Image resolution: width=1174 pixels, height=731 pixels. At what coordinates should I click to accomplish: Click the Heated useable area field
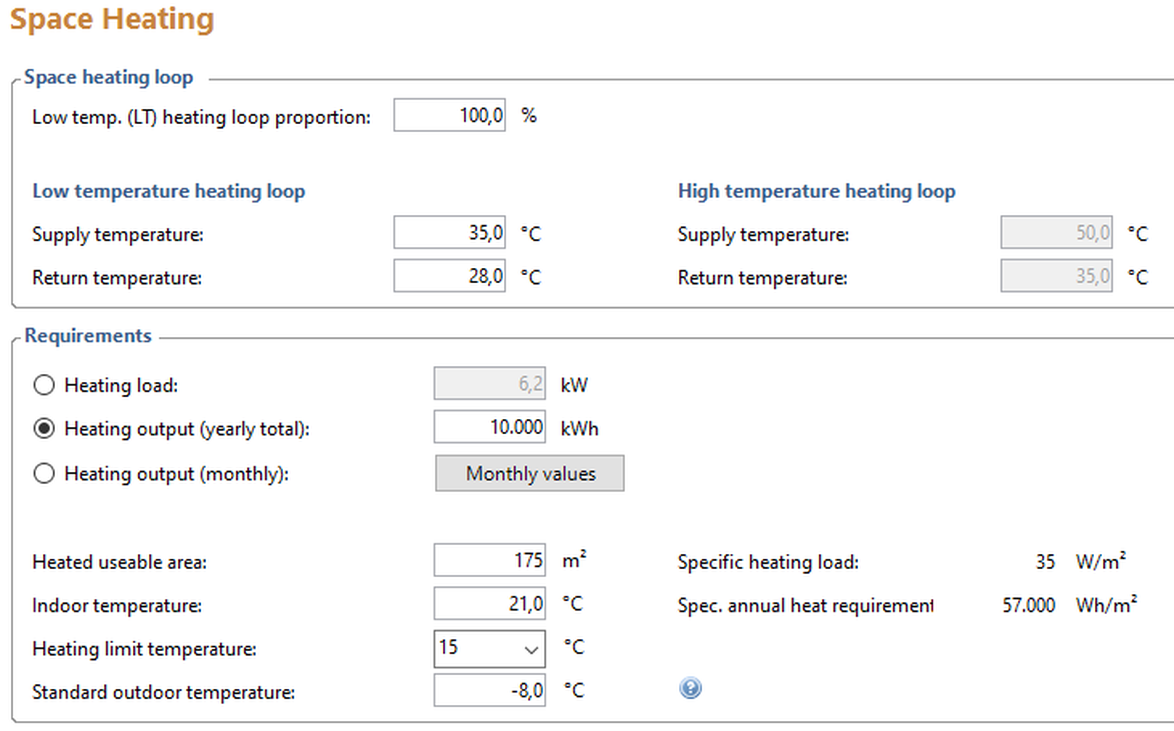(x=490, y=561)
